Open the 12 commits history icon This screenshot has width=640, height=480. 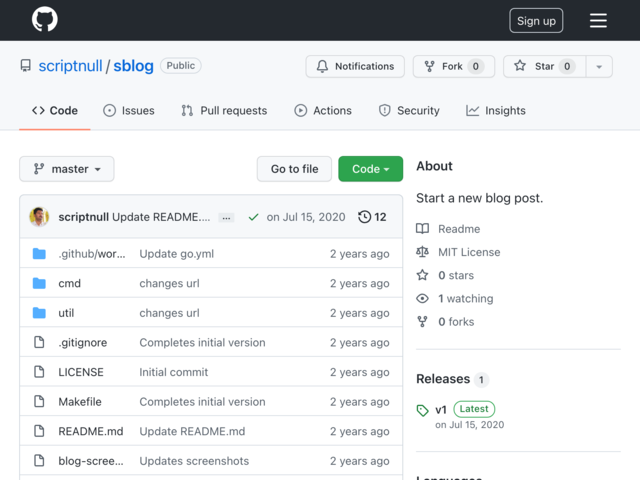[x=372, y=217]
